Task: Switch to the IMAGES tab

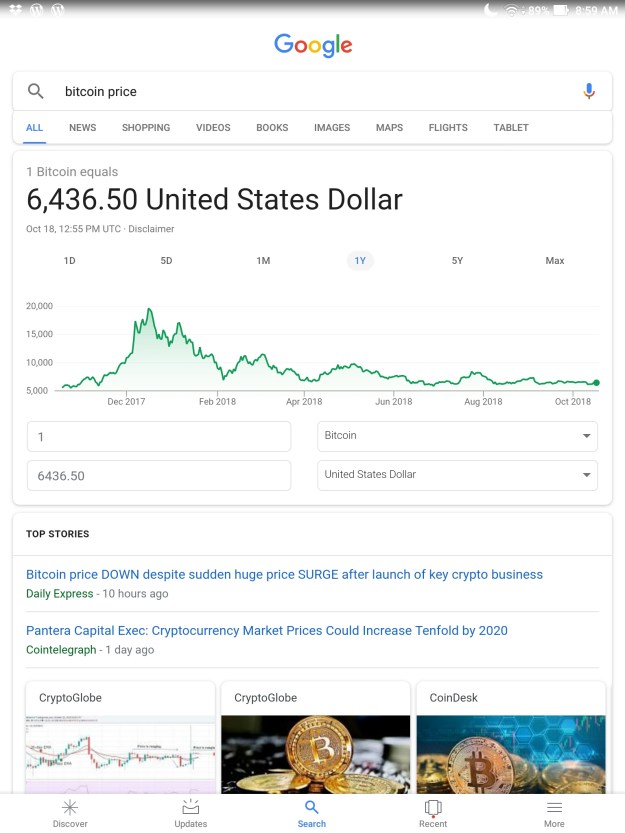Action: click(x=332, y=128)
